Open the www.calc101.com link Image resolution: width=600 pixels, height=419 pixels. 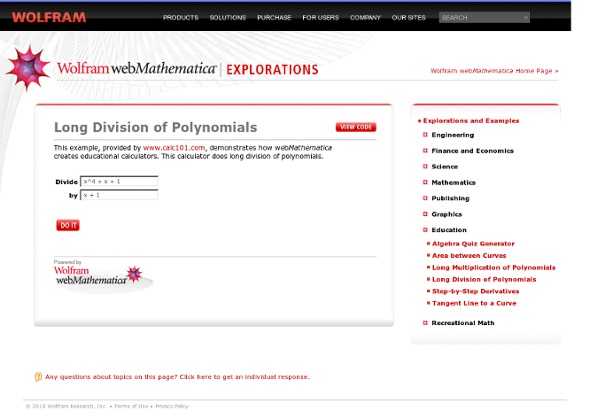(x=174, y=148)
